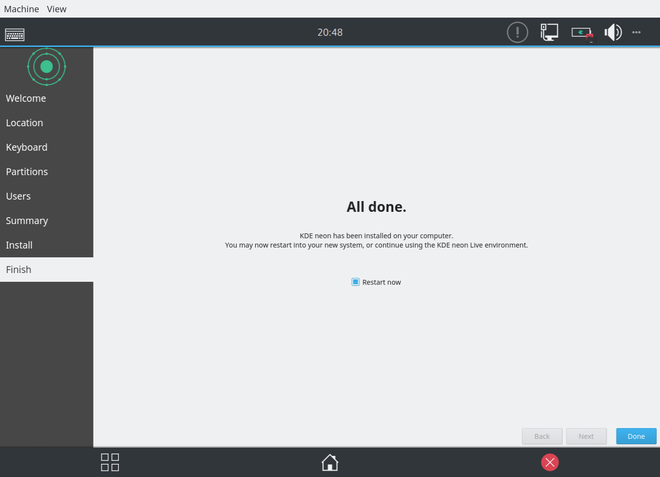Open the View menu
Screen dimensions: 660x477
coord(57,8)
